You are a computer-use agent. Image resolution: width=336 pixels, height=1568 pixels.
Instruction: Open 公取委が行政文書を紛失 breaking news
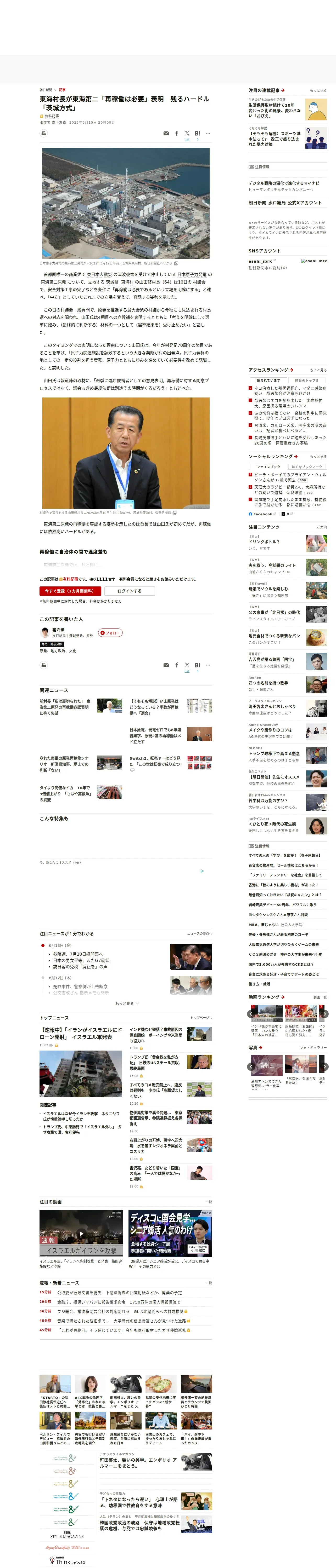(x=120, y=1292)
